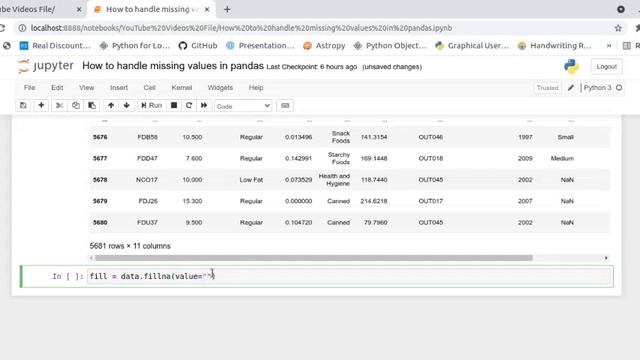This screenshot has width=640, height=360.
Task: Open a new browser tab
Action: 227,9
